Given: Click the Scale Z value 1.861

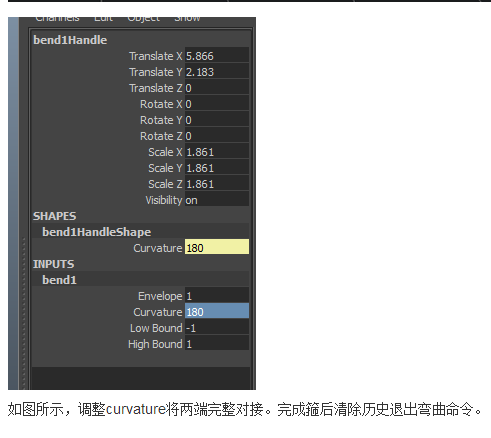Looking at the screenshot, I should pyautogui.click(x=217, y=184).
